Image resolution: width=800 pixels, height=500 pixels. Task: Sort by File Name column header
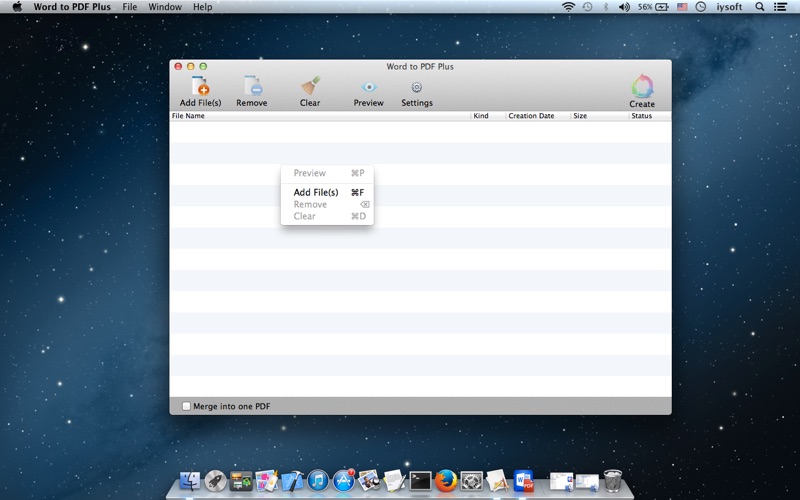click(320, 116)
